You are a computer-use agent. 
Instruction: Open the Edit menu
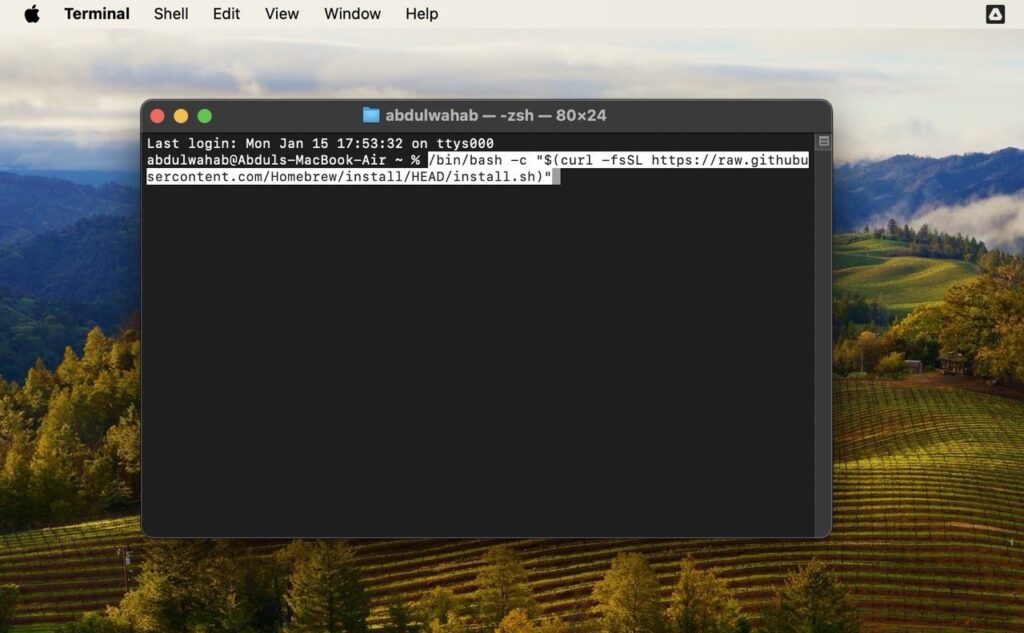pyautogui.click(x=225, y=14)
